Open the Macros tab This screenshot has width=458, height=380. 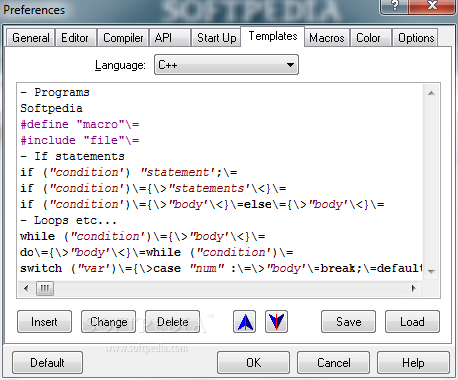click(327, 38)
